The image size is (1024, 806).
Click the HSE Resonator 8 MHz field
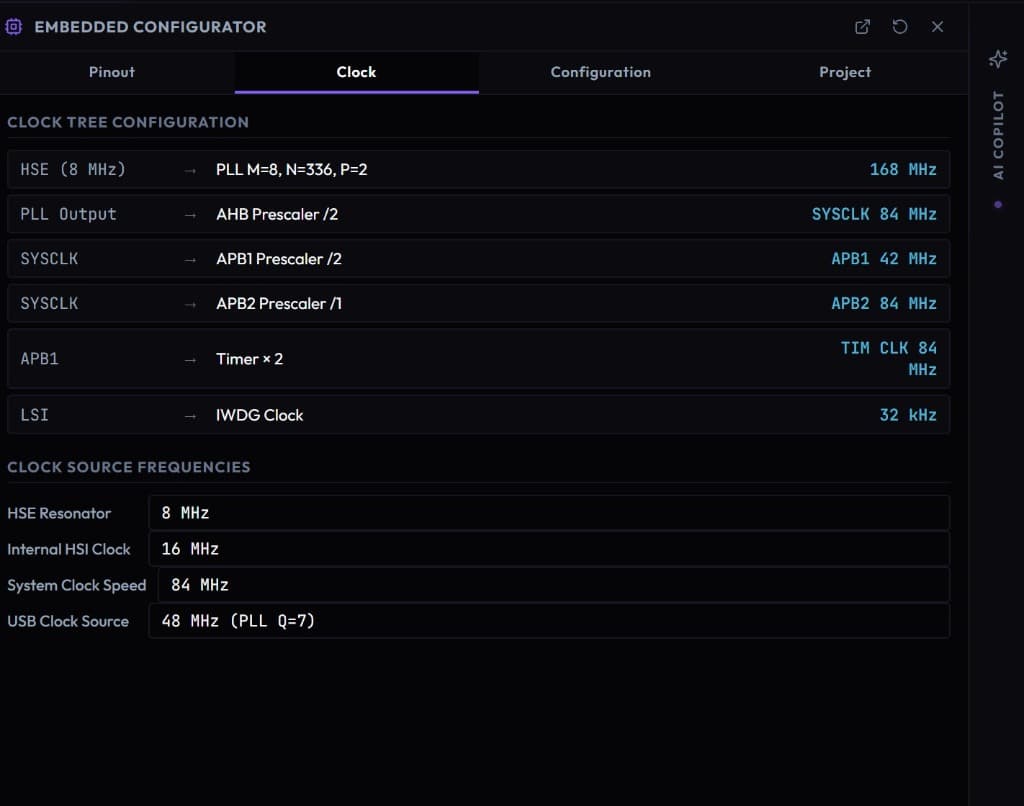pos(549,513)
